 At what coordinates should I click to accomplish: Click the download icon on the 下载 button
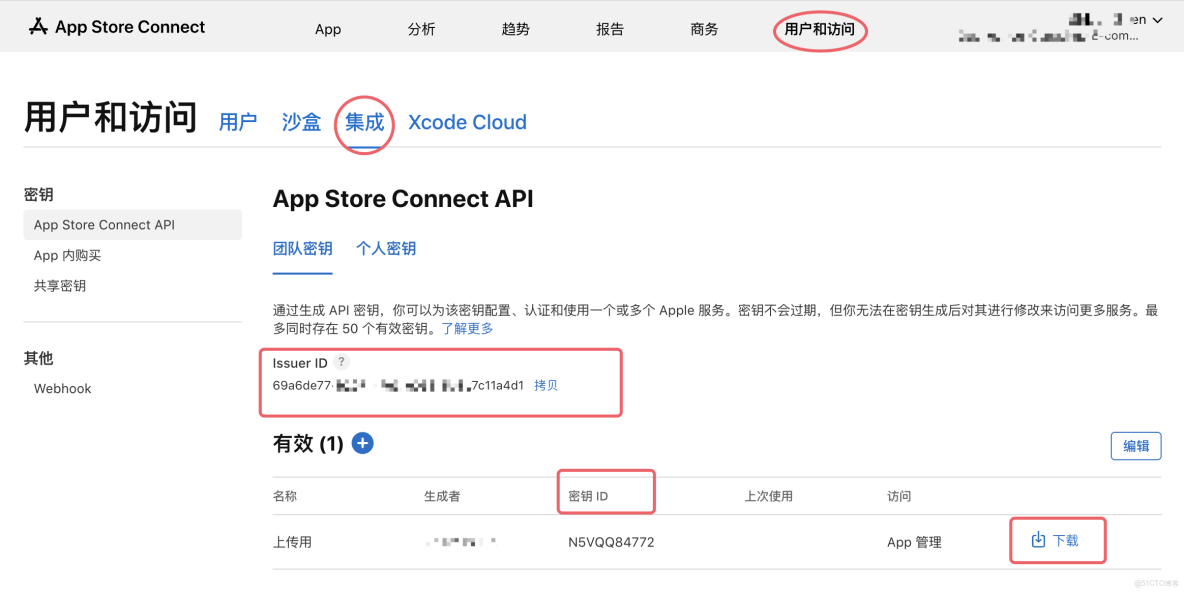click(x=1038, y=540)
